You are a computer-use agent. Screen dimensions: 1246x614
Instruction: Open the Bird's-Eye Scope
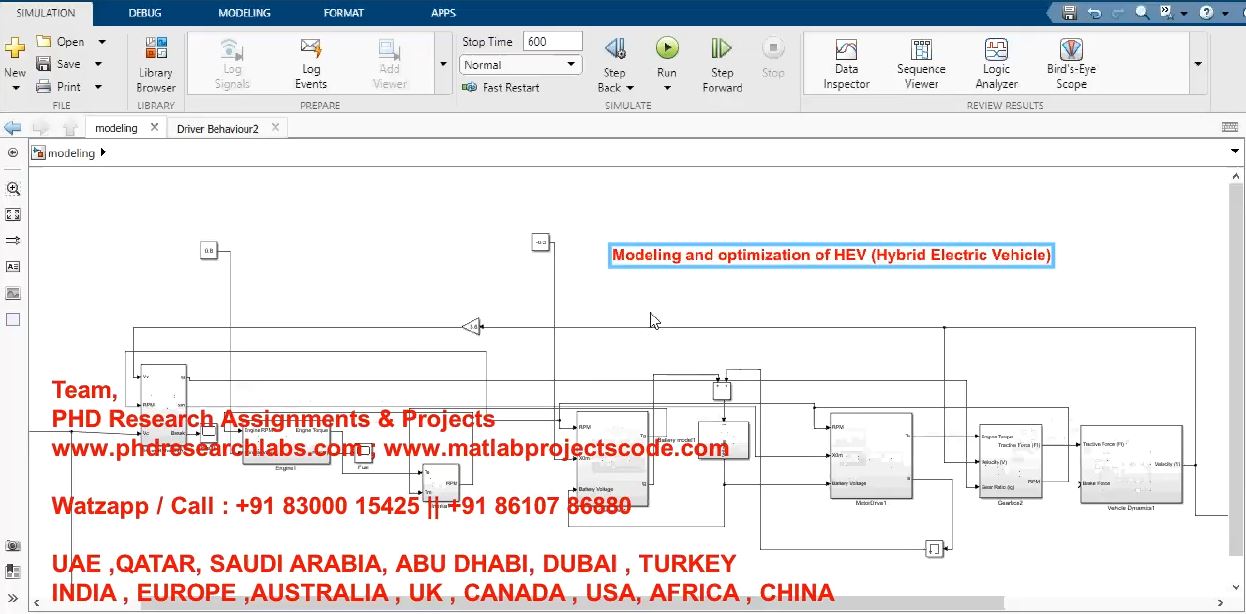tap(1071, 65)
